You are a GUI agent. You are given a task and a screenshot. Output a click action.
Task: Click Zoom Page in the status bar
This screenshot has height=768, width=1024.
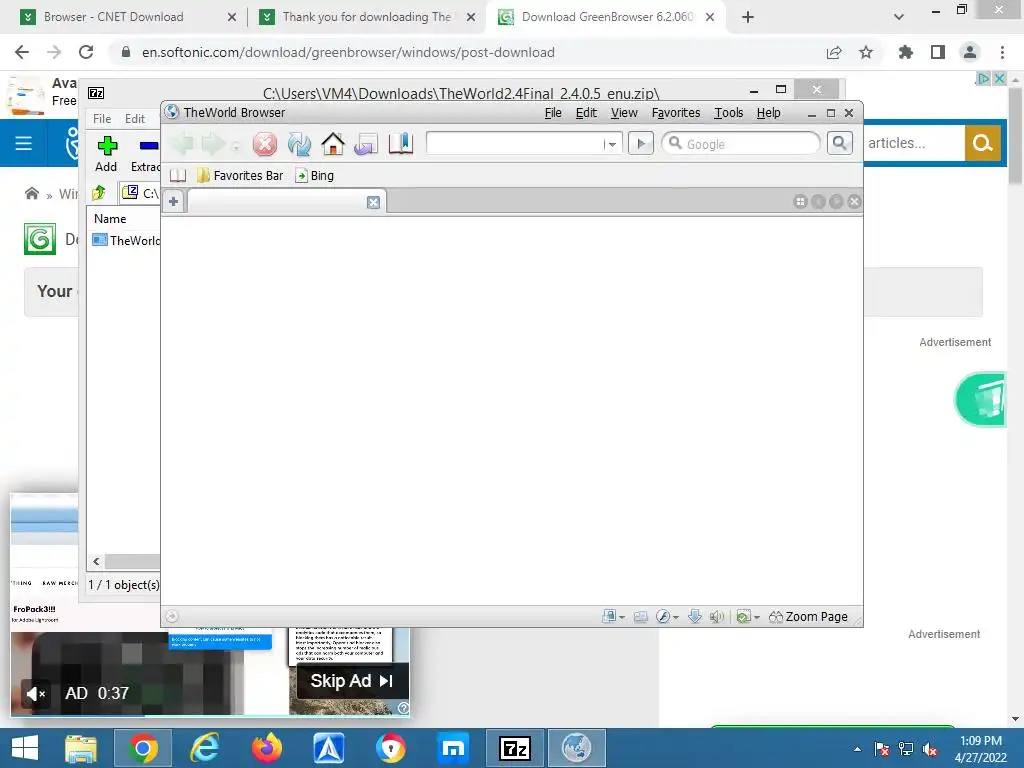coord(808,616)
